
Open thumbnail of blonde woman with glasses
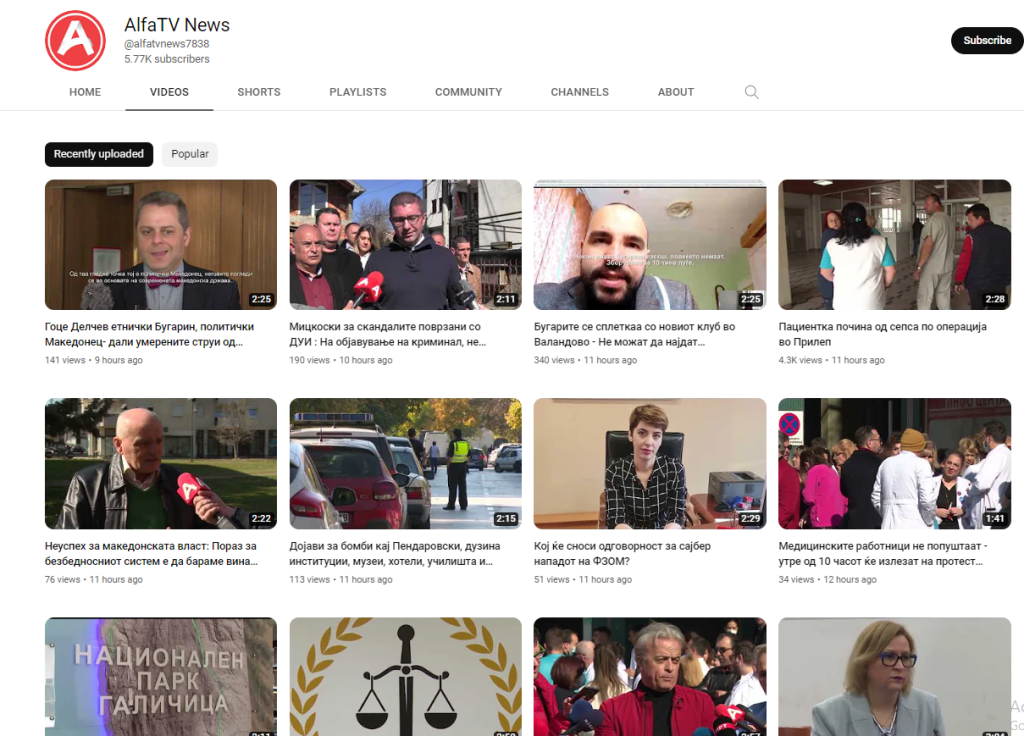[x=895, y=677]
